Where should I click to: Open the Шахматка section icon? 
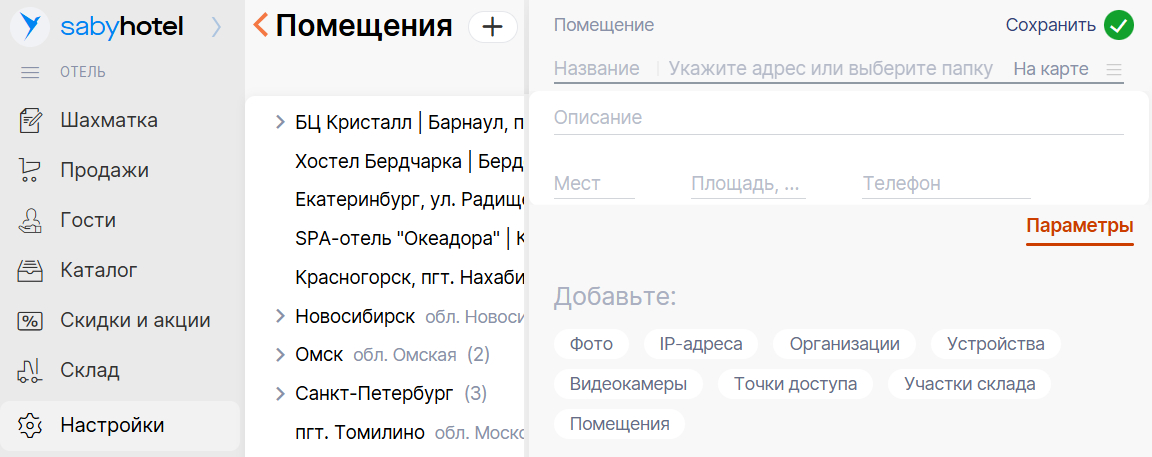click(x=31, y=121)
